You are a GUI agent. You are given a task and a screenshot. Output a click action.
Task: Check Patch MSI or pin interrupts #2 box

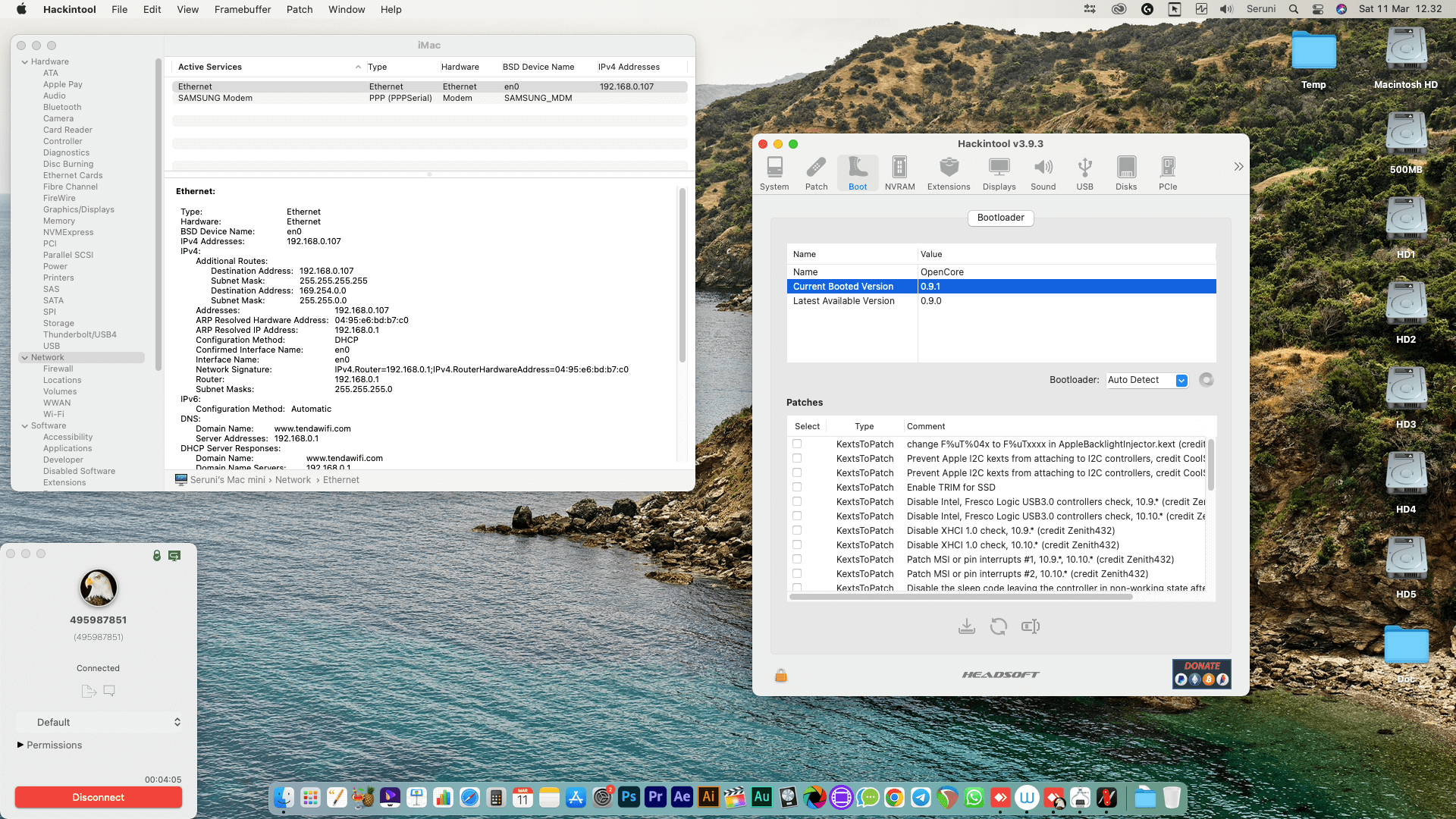797,573
